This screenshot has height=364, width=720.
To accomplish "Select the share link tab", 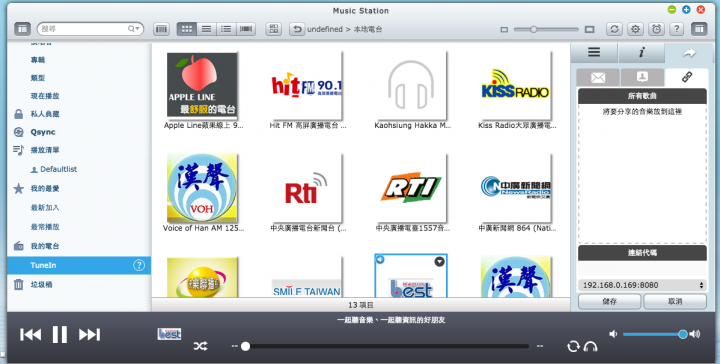I will [x=686, y=78].
